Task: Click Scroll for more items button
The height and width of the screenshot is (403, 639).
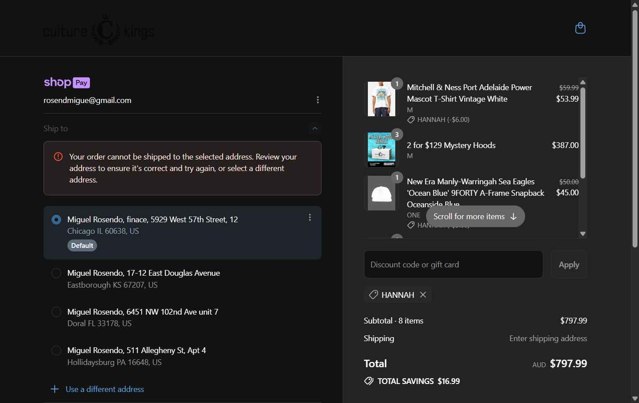Action: 475,216
